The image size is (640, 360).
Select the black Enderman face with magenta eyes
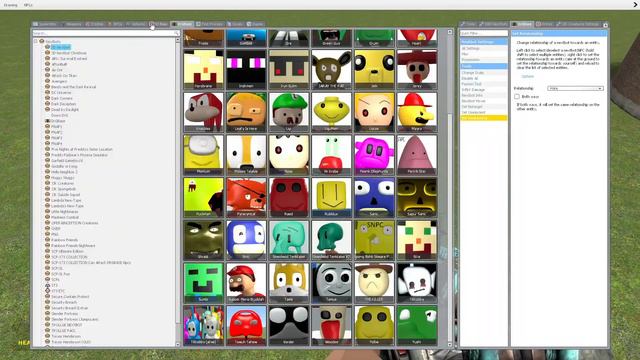coord(246,69)
